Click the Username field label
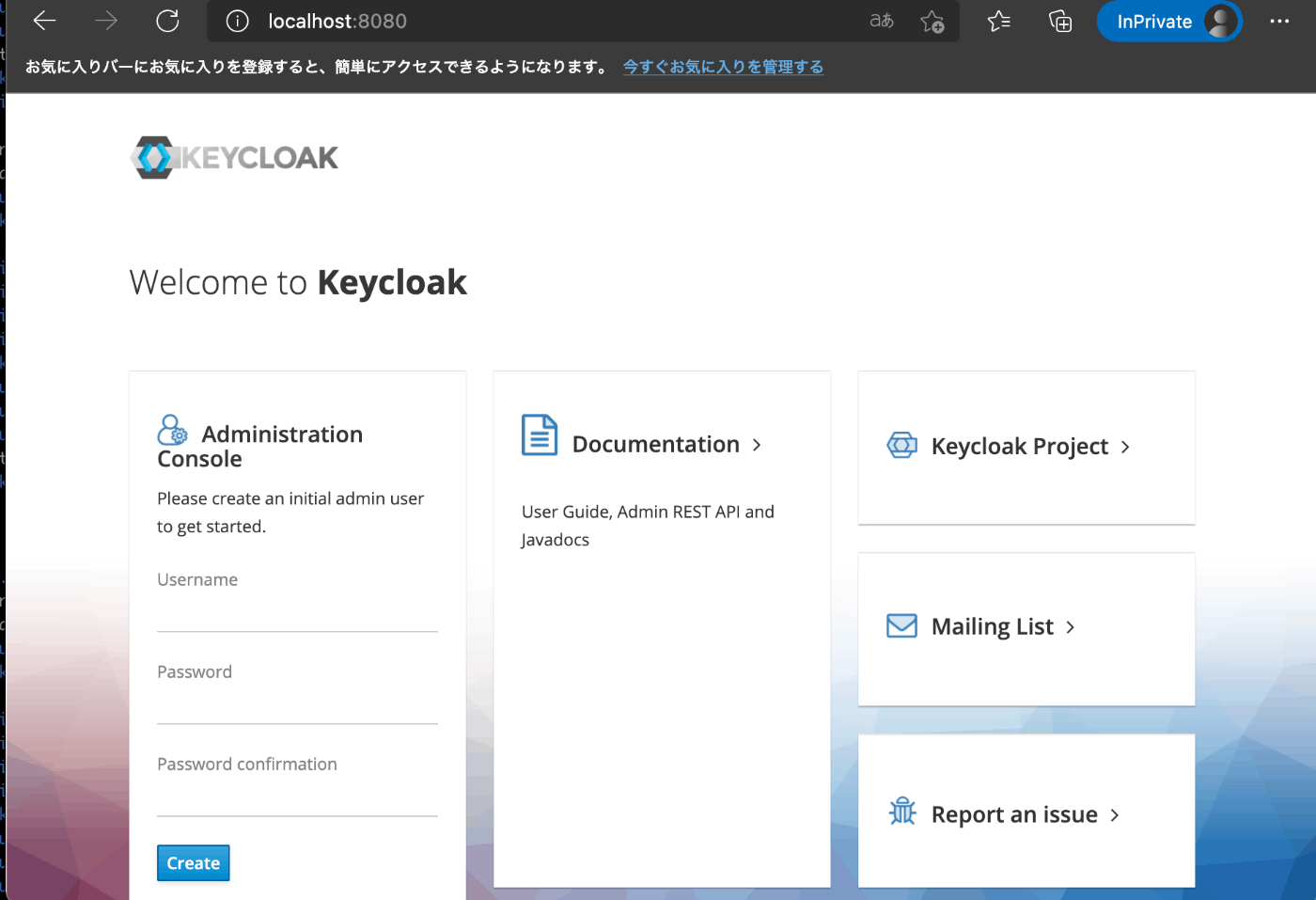The width and height of the screenshot is (1316, 900). pyautogui.click(x=197, y=580)
